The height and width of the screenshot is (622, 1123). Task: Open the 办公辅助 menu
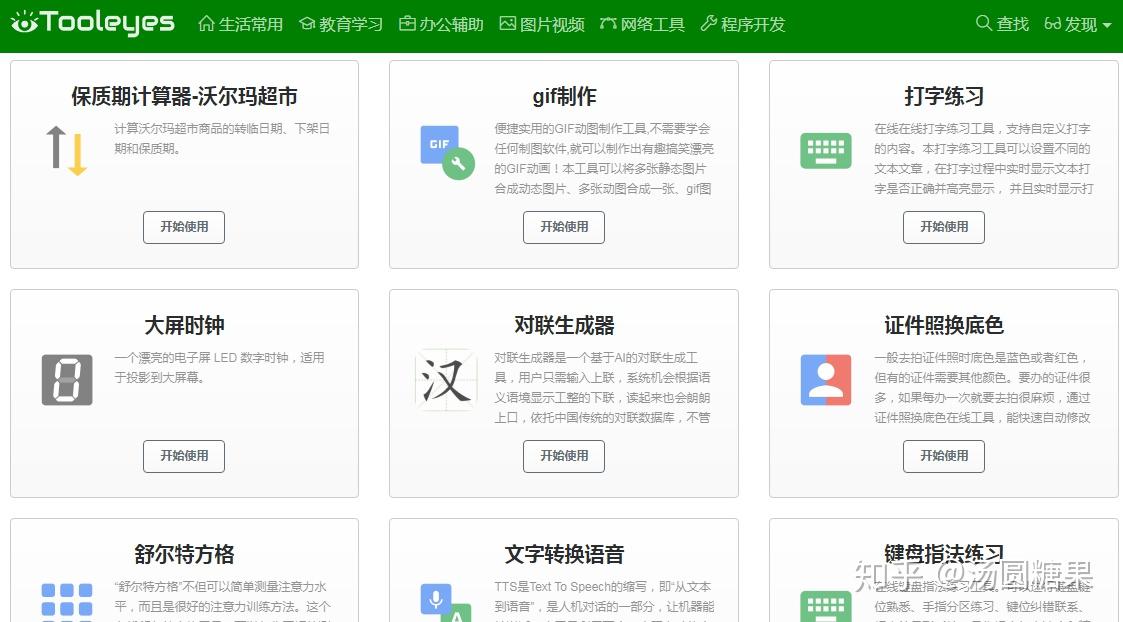[441, 24]
